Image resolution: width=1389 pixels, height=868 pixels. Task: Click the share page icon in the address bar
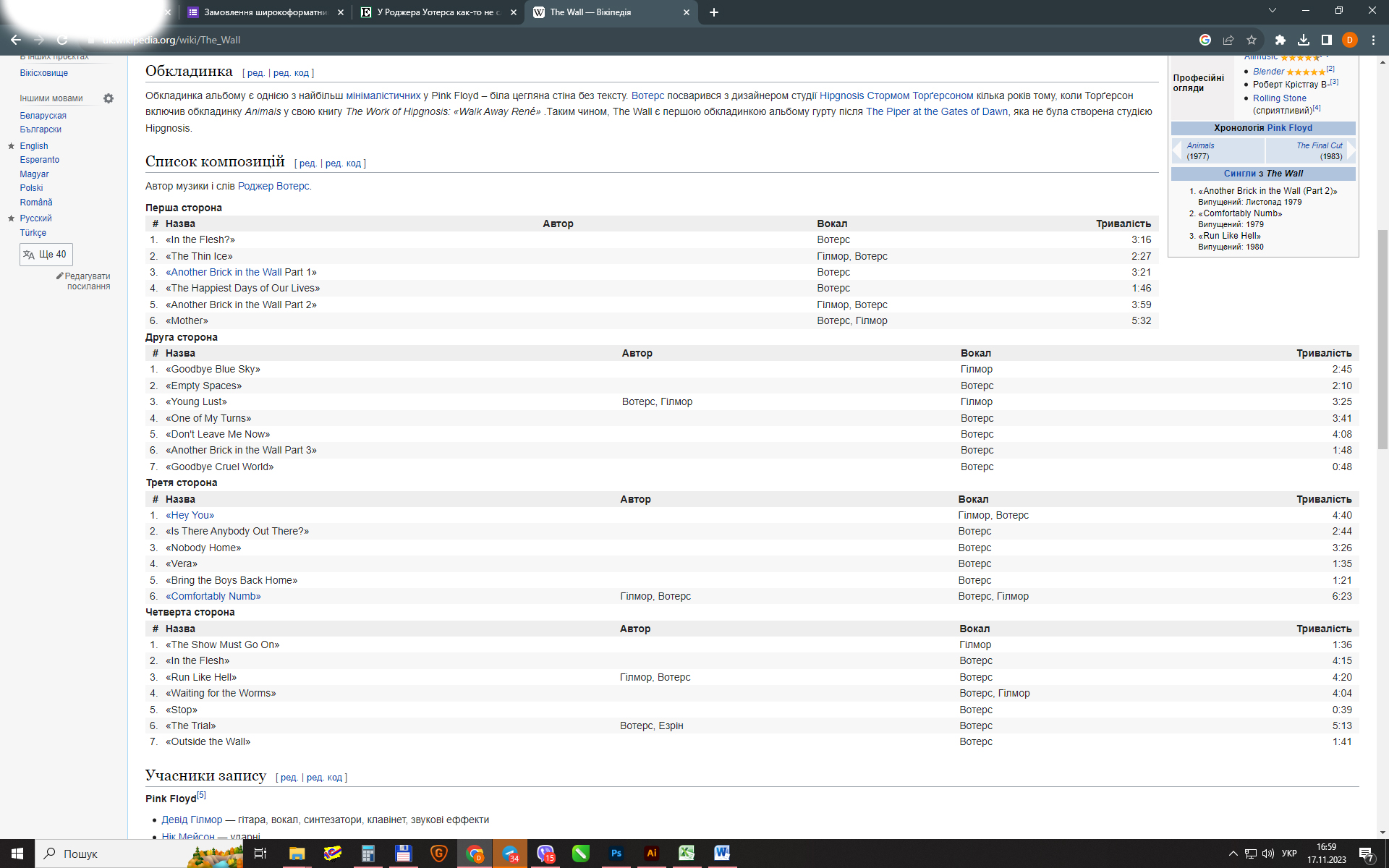click(x=1228, y=40)
